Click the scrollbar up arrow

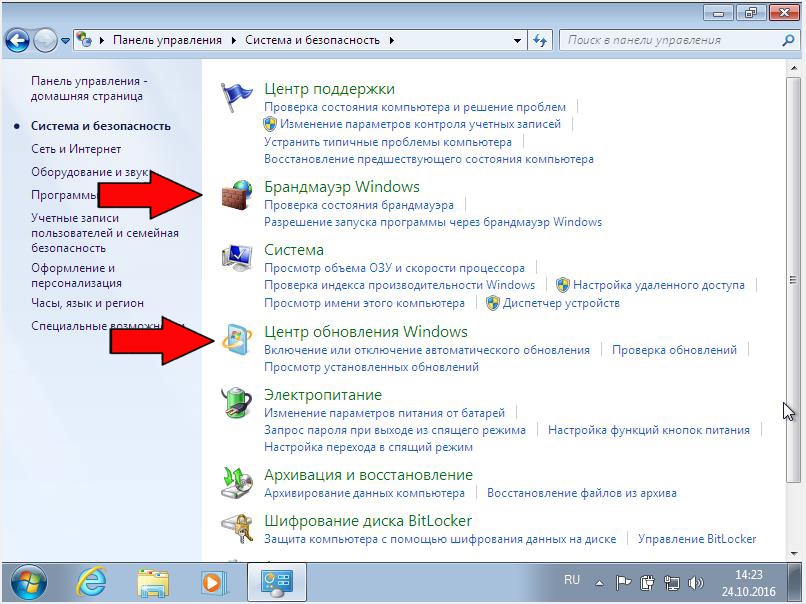click(793, 69)
